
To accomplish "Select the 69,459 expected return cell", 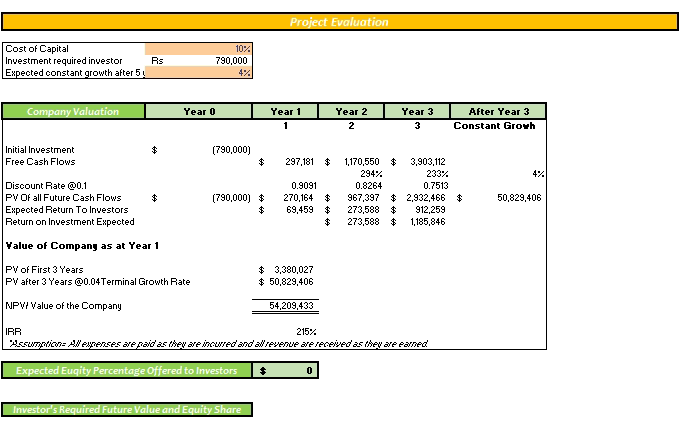I will click(286, 210).
